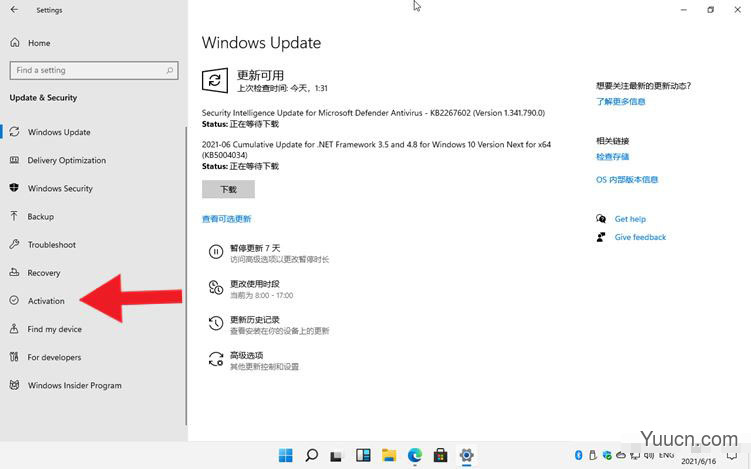Open Microsoft Store from taskbar
The image size is (751, 469).
(441, 455)
